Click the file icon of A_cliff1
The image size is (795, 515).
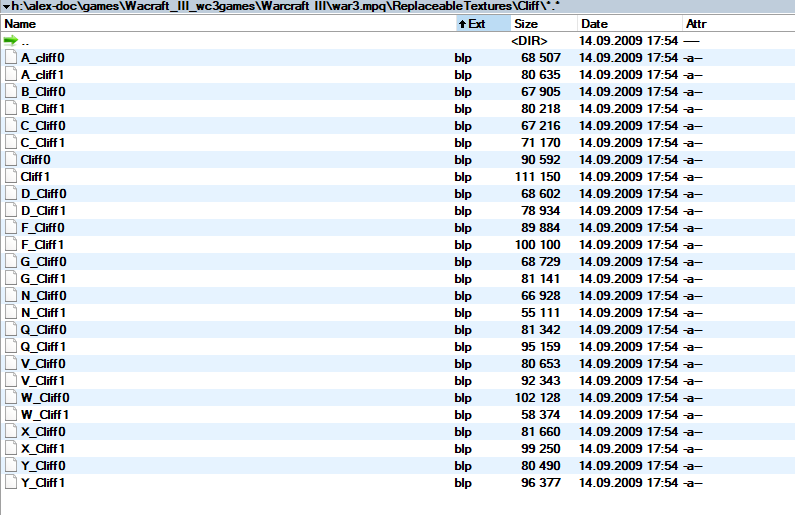tap(11, 75)
